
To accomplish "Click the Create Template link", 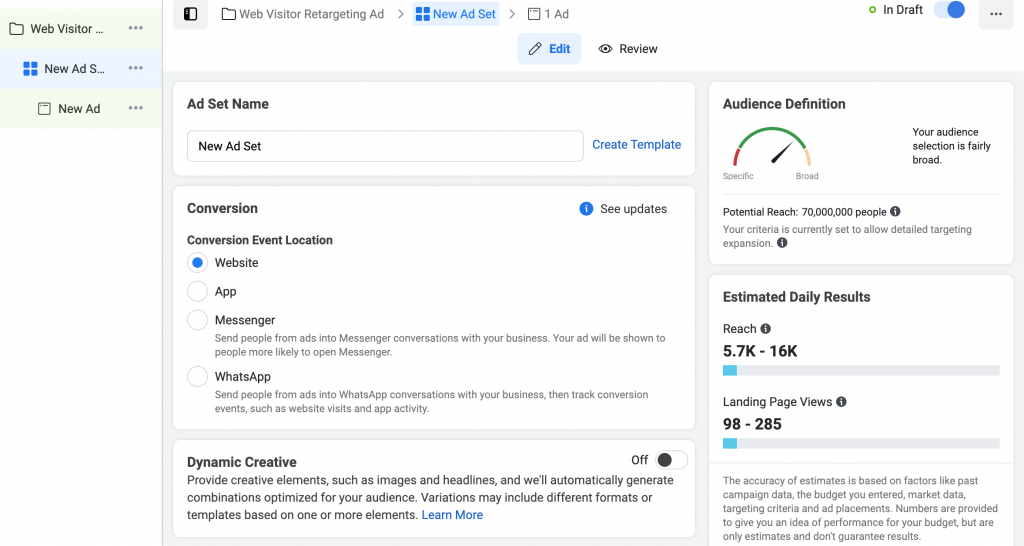I will click(636, 145).
